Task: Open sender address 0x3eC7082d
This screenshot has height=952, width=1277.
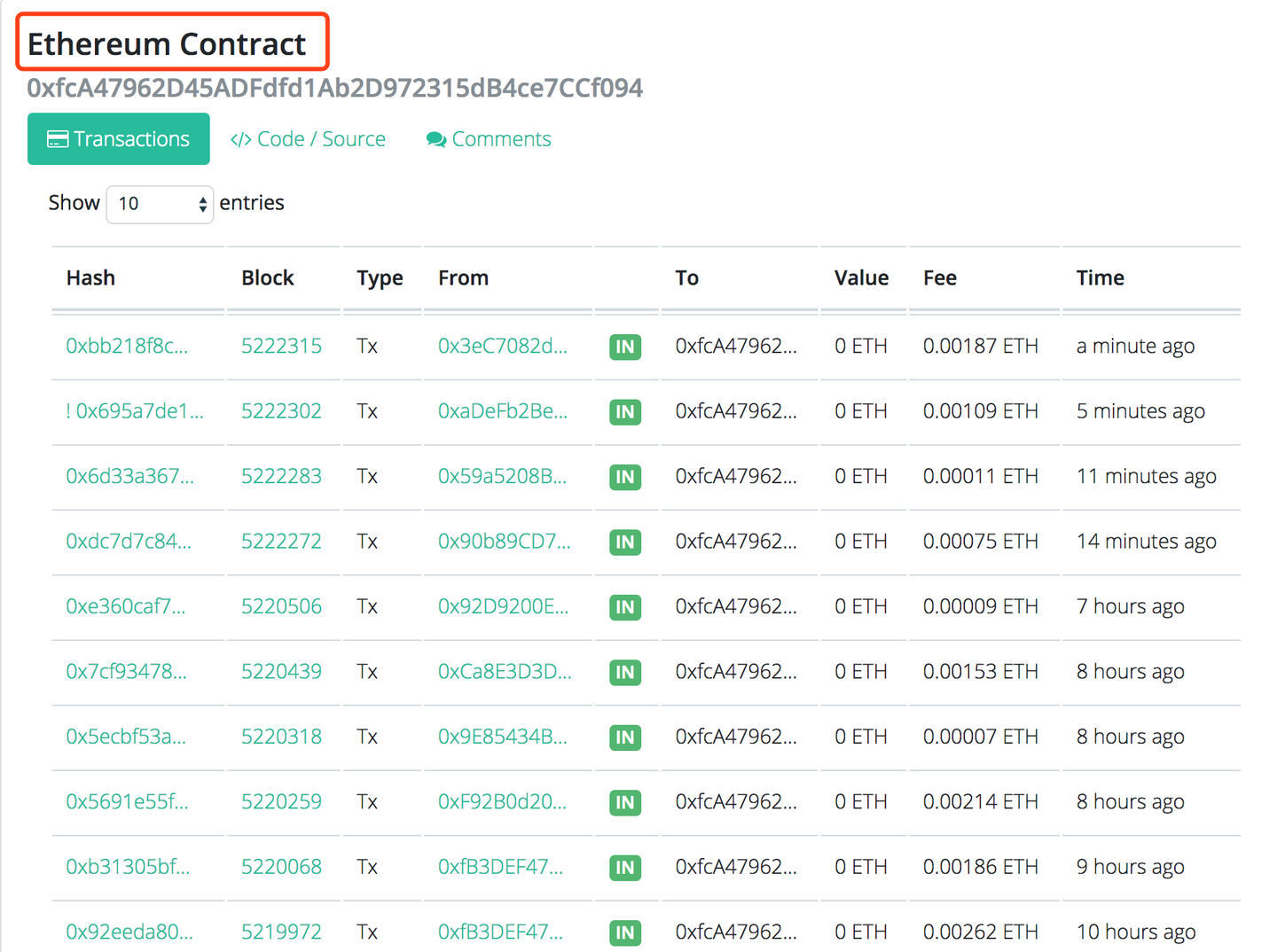Action: coord(503,347)
